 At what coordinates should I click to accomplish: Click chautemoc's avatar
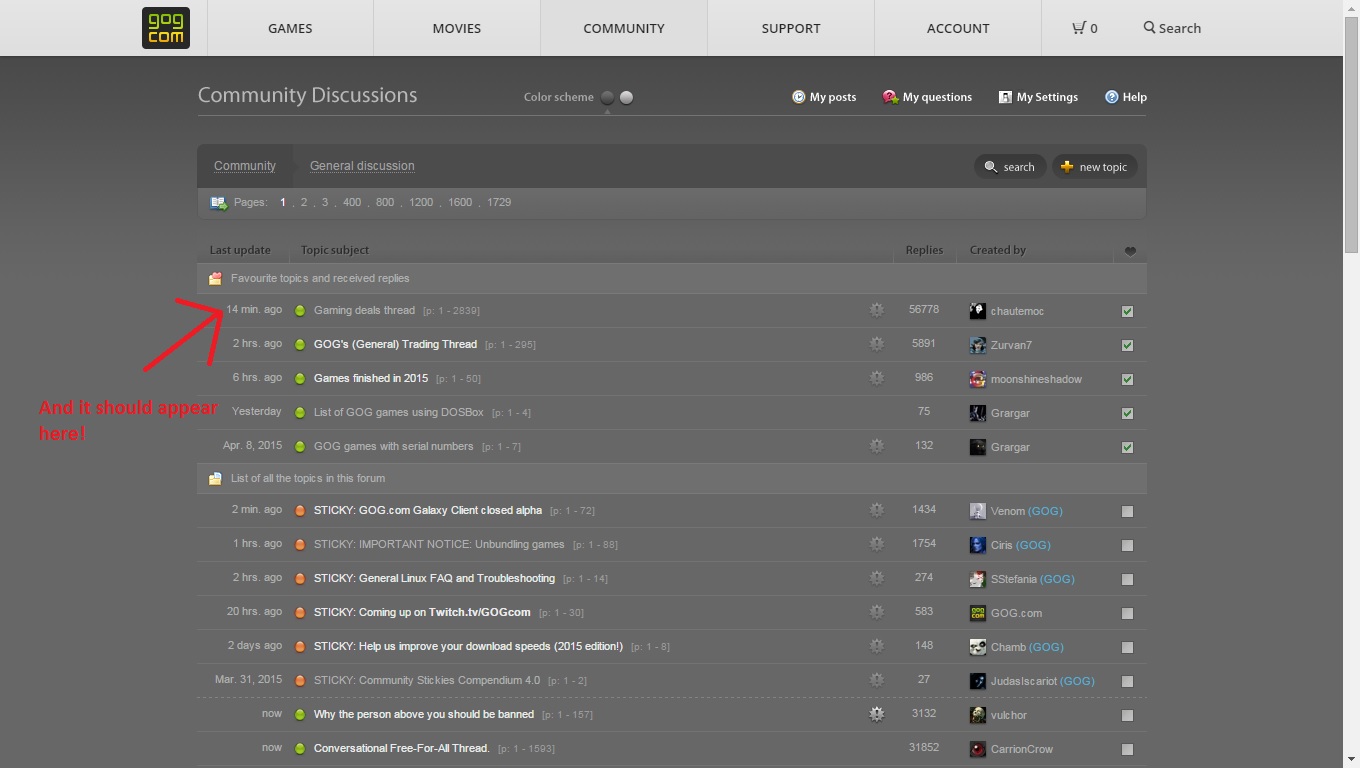pyautogui.click(x=978, y=311)
